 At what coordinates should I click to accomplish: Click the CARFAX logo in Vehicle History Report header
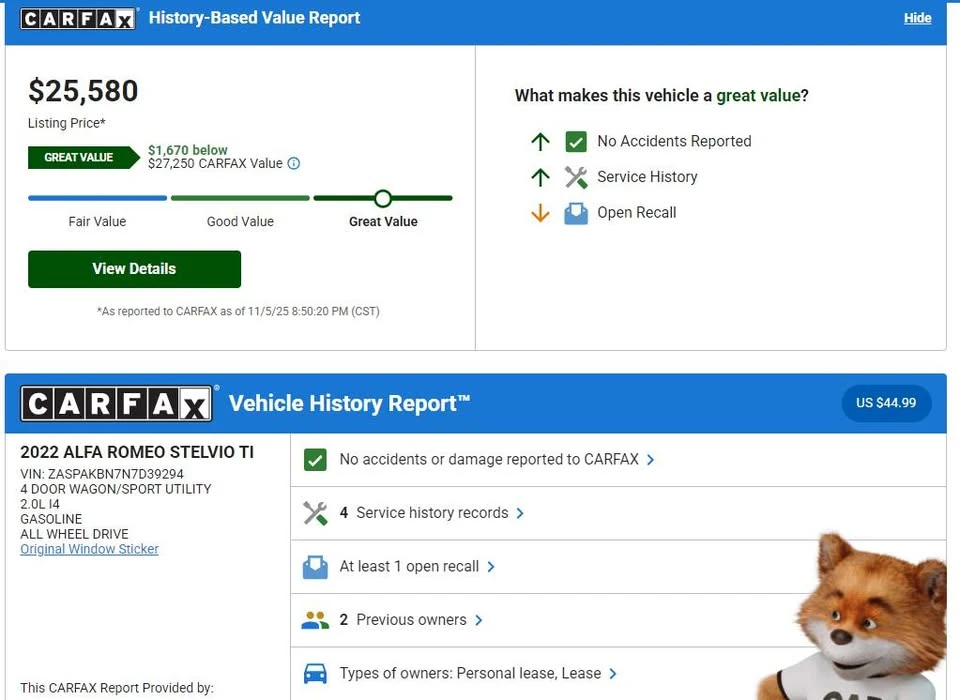click(x=116, y=404)
